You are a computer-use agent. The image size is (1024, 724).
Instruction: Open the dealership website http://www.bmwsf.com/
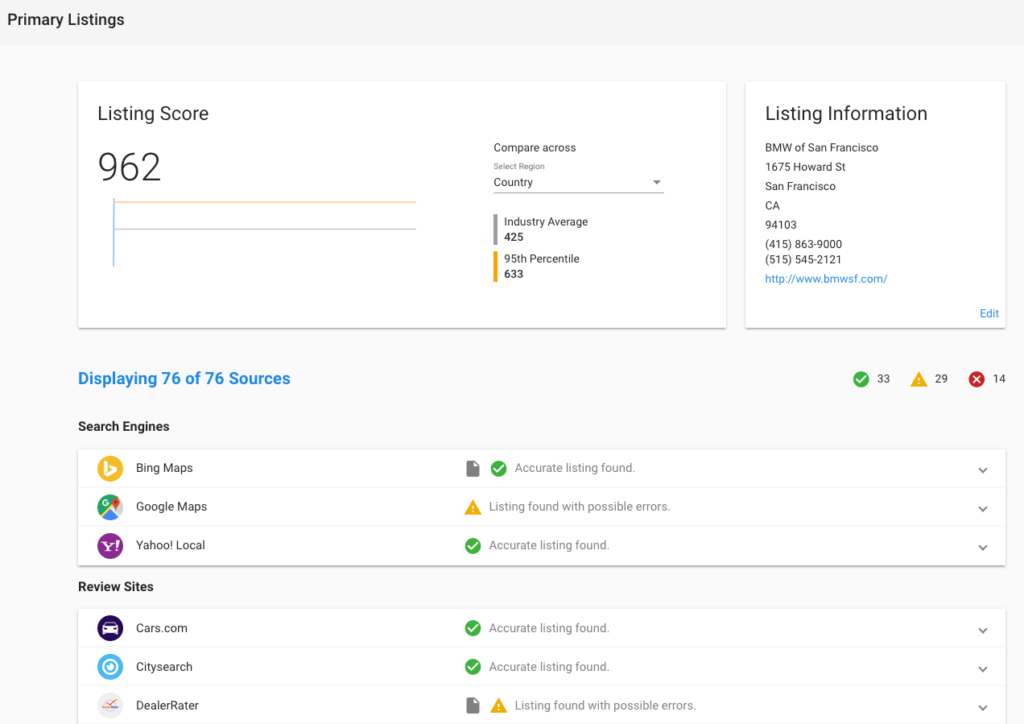click(826, 279)
